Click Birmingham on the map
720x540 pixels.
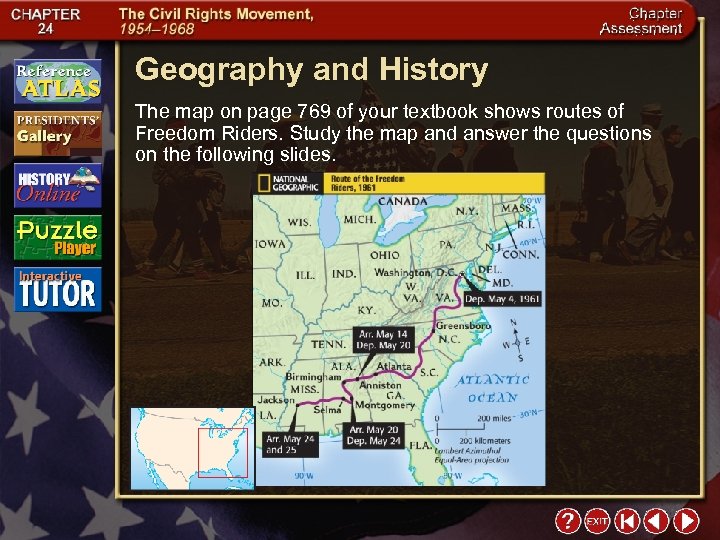313,377
